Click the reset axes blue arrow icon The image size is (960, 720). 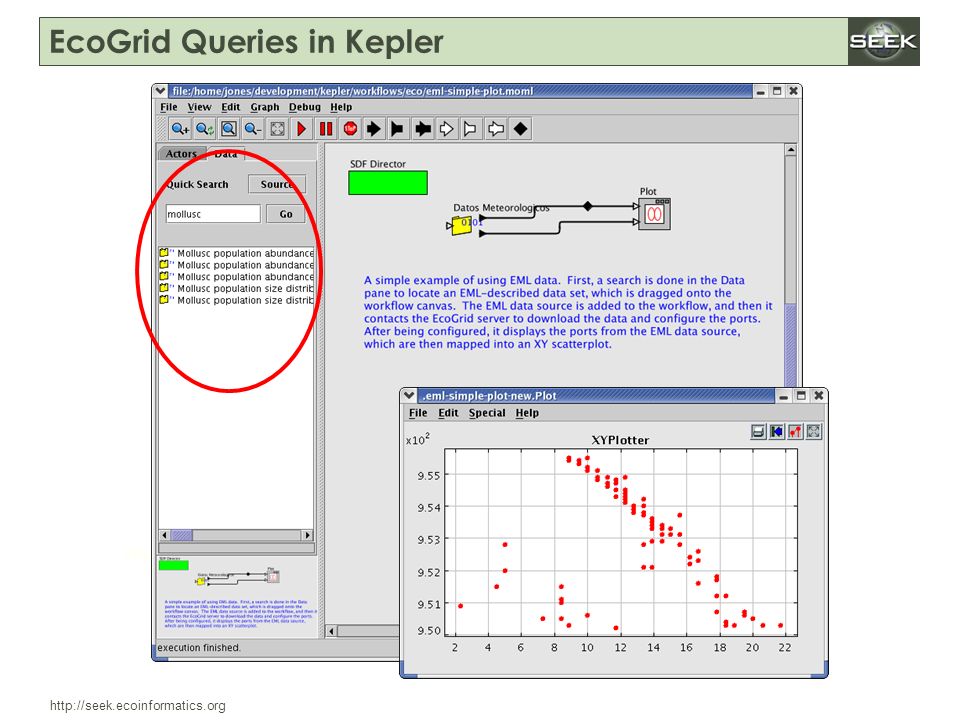(776, 432)
